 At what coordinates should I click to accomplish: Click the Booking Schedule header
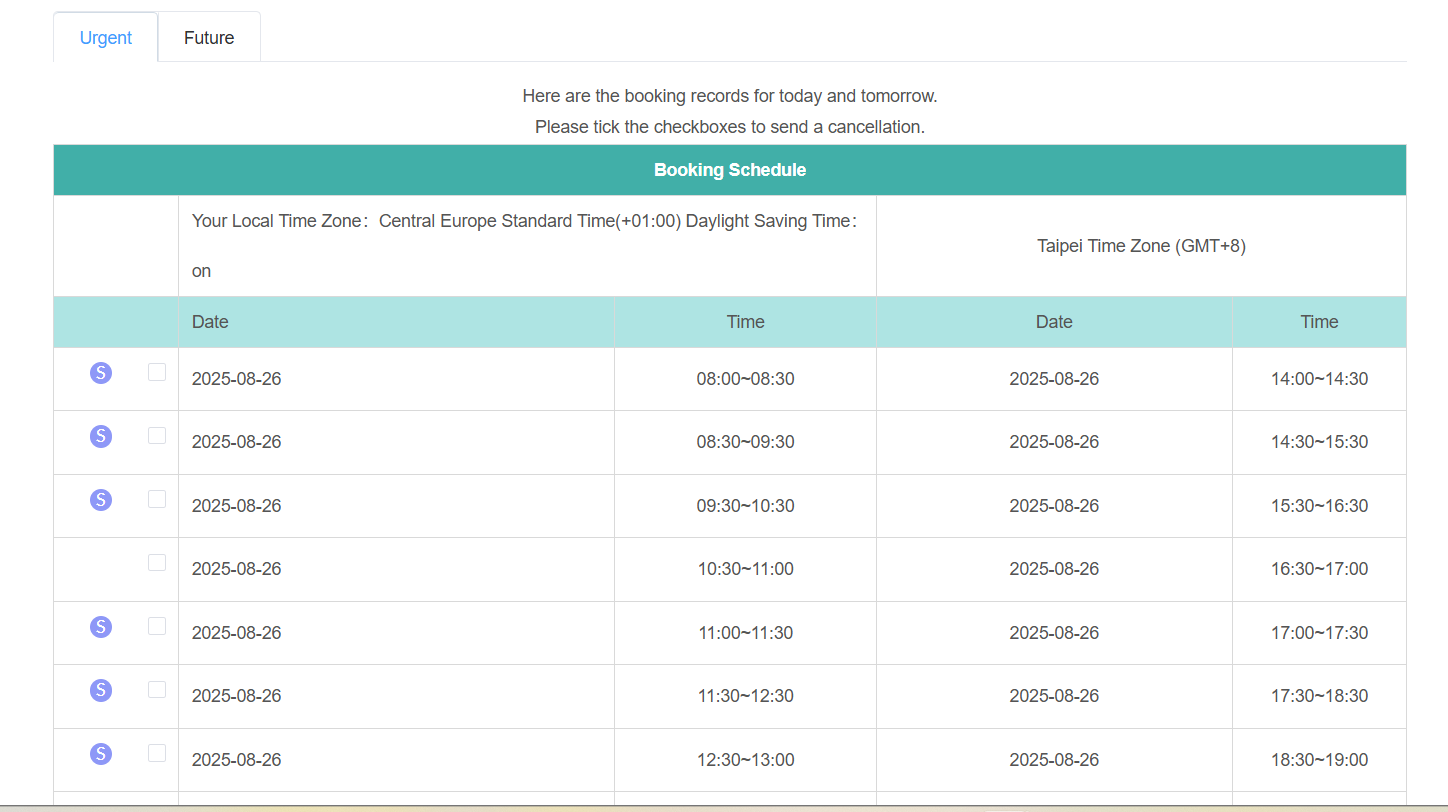pyautogui.click(x=730, y=170)
